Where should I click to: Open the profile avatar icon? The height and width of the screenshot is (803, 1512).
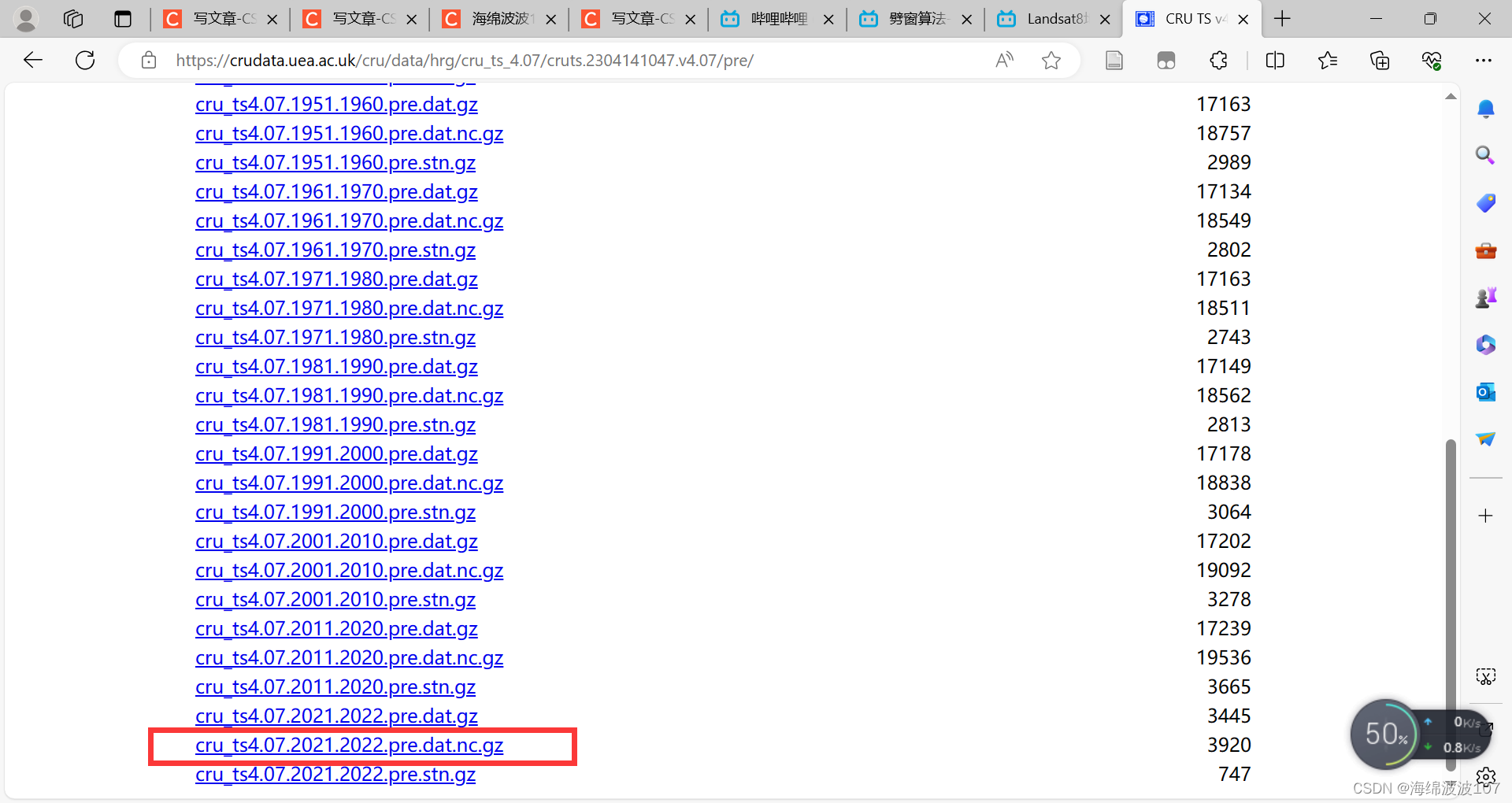click(26, 19)
